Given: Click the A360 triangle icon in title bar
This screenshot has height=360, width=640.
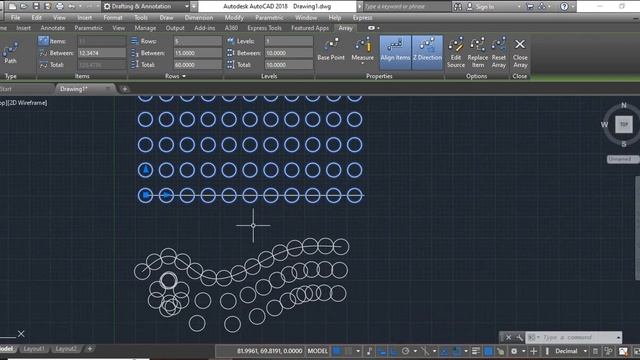Looking at the screenshot, I should pos(542,7).
